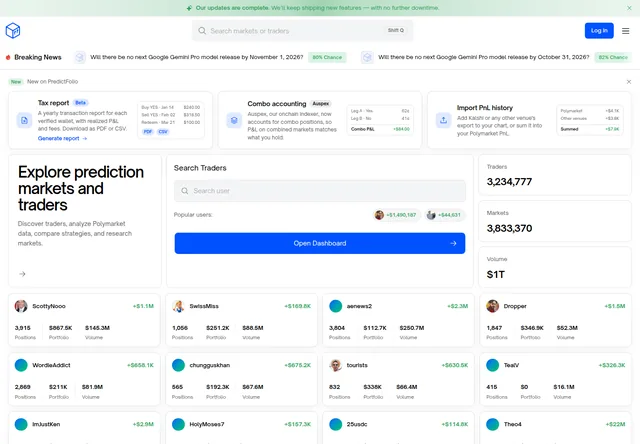Close the New on PredictFolio section

point(629,82)
